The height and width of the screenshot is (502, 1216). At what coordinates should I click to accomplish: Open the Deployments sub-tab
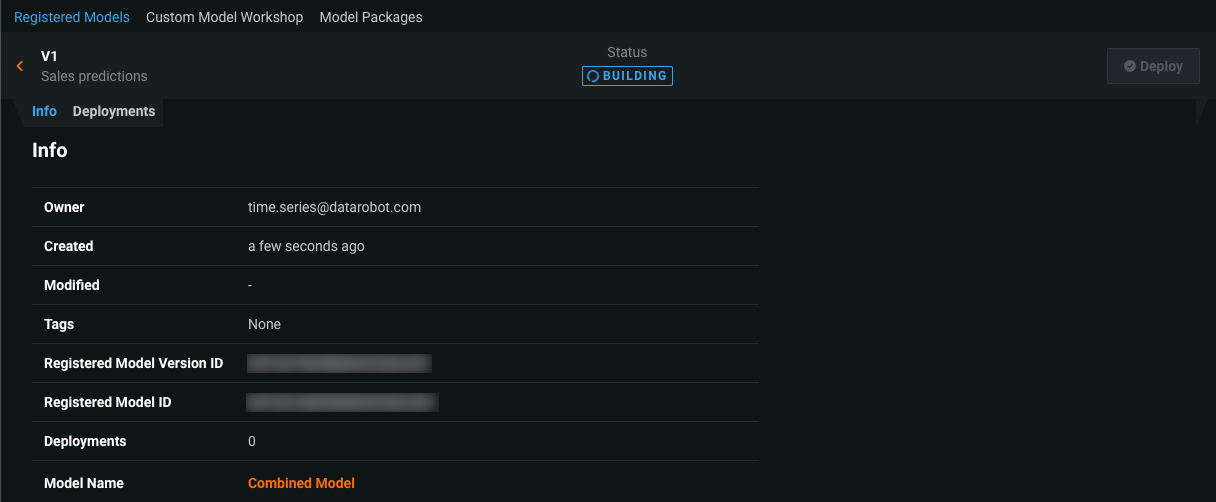114,111
